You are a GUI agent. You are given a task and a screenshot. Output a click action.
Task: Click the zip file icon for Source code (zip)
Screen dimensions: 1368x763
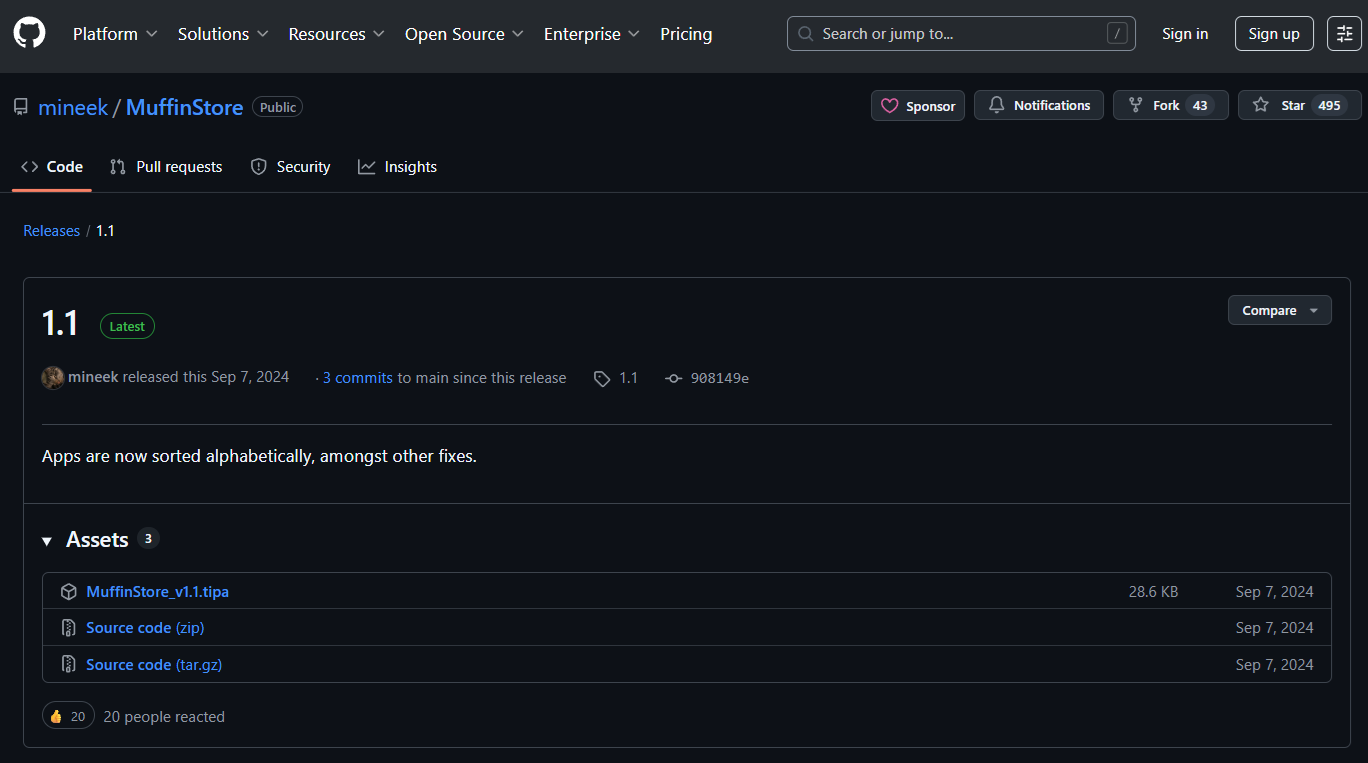tap(69, 628)
